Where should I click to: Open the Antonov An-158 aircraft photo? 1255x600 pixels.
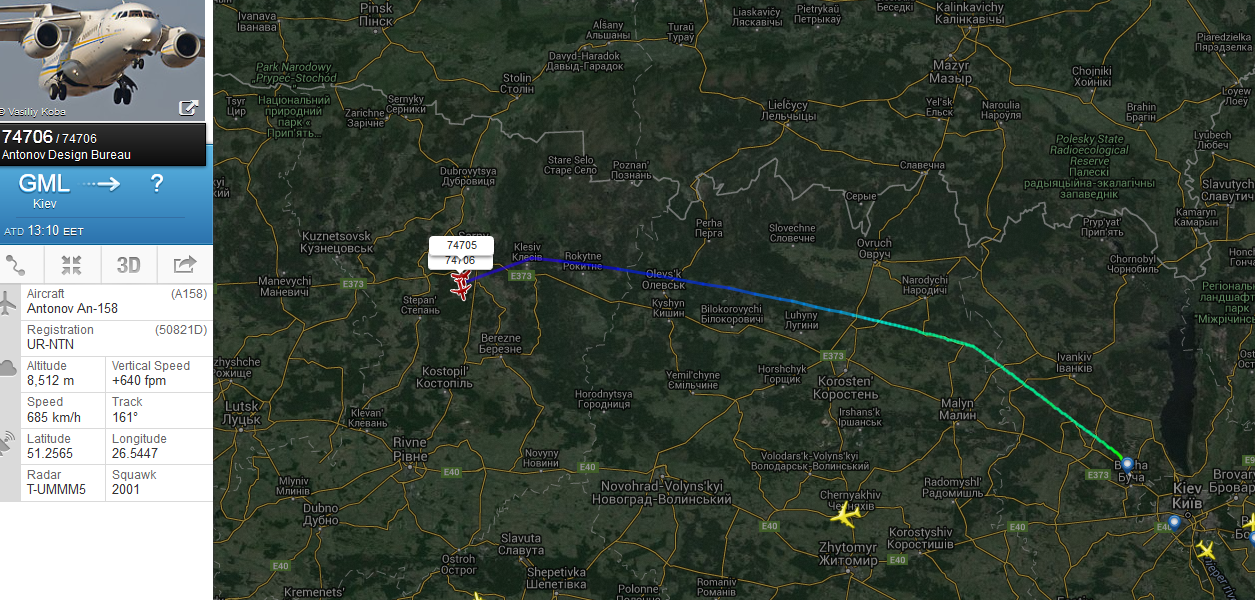(x=103, y=60)
